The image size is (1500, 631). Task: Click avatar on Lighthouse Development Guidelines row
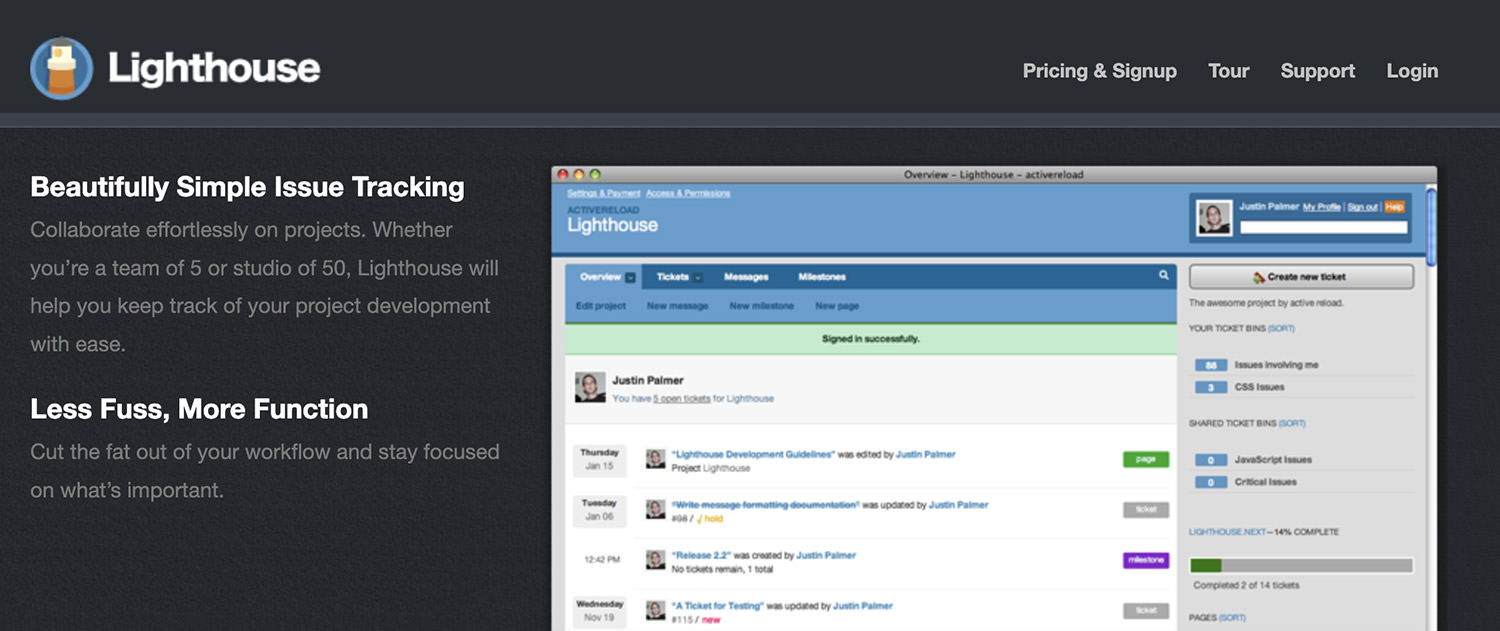pyautogui.click(x=656, y=458)
